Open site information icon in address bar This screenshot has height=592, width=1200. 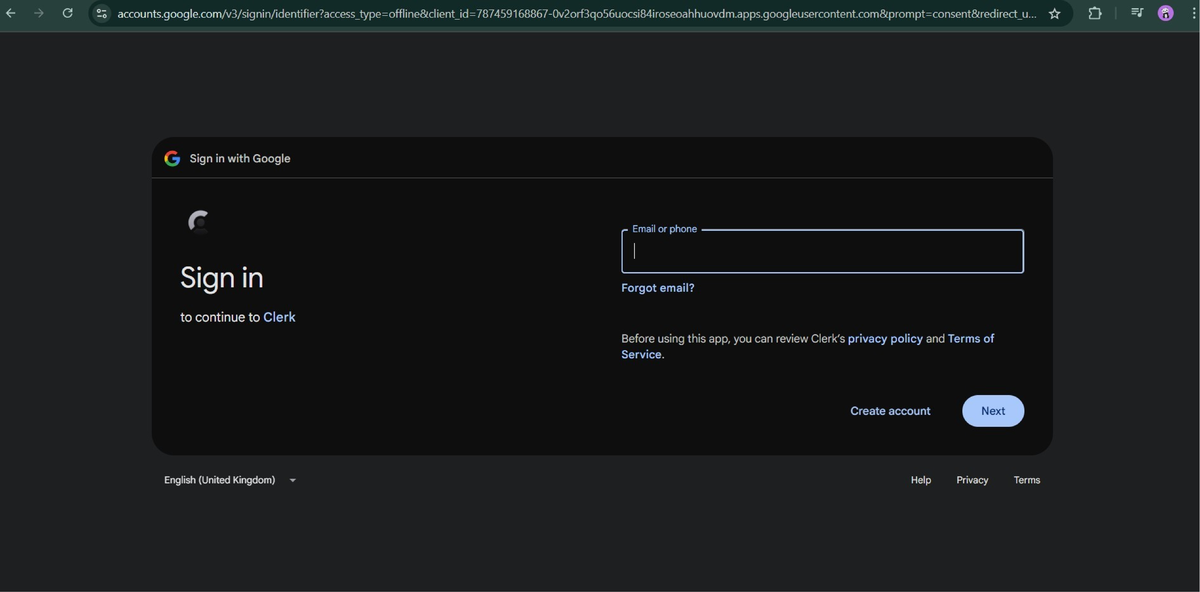click(101, 14)
